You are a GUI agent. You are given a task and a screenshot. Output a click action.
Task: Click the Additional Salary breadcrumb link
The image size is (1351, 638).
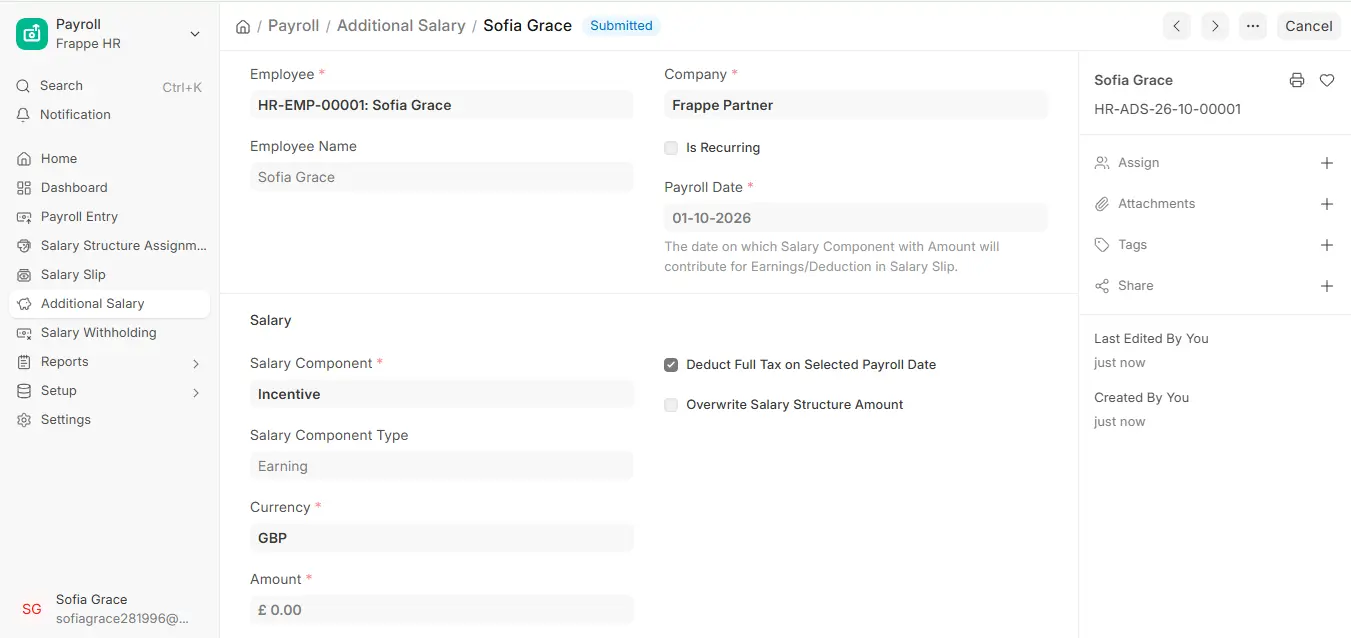coord(401,26)
